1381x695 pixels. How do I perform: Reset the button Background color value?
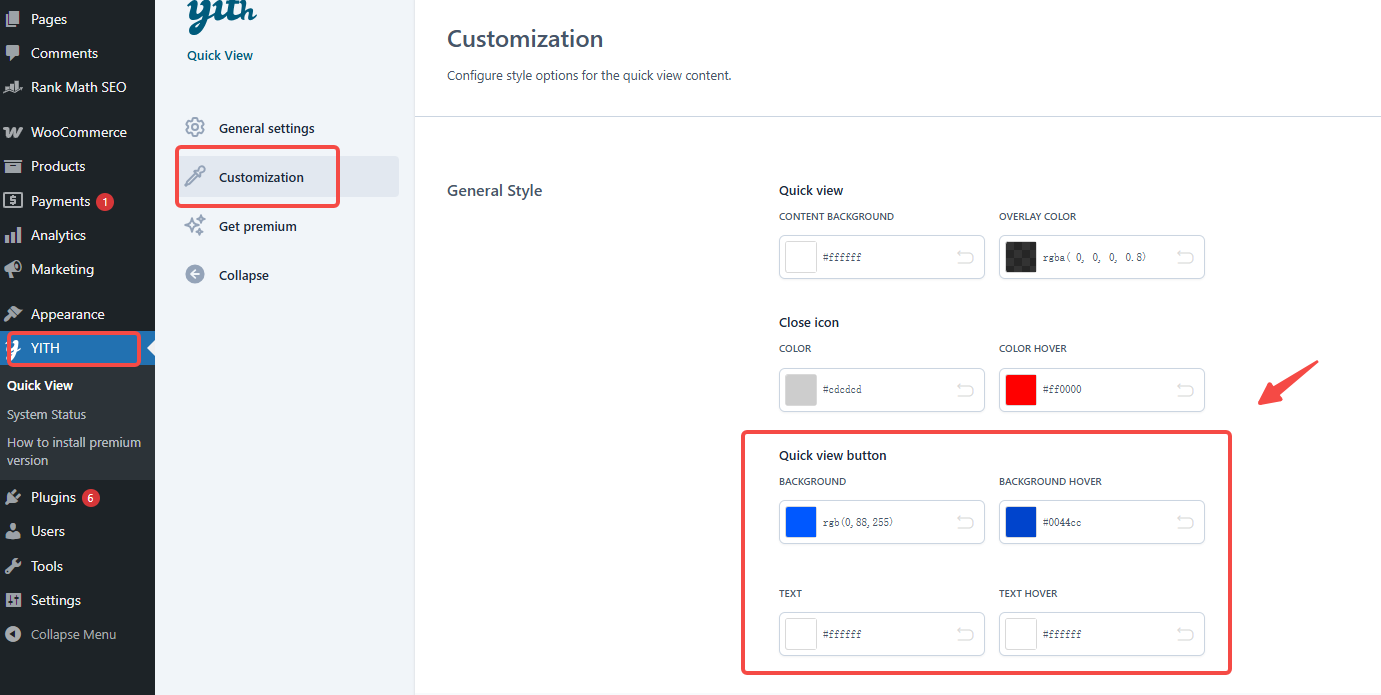pyautogui.click(x=965, y=521)
